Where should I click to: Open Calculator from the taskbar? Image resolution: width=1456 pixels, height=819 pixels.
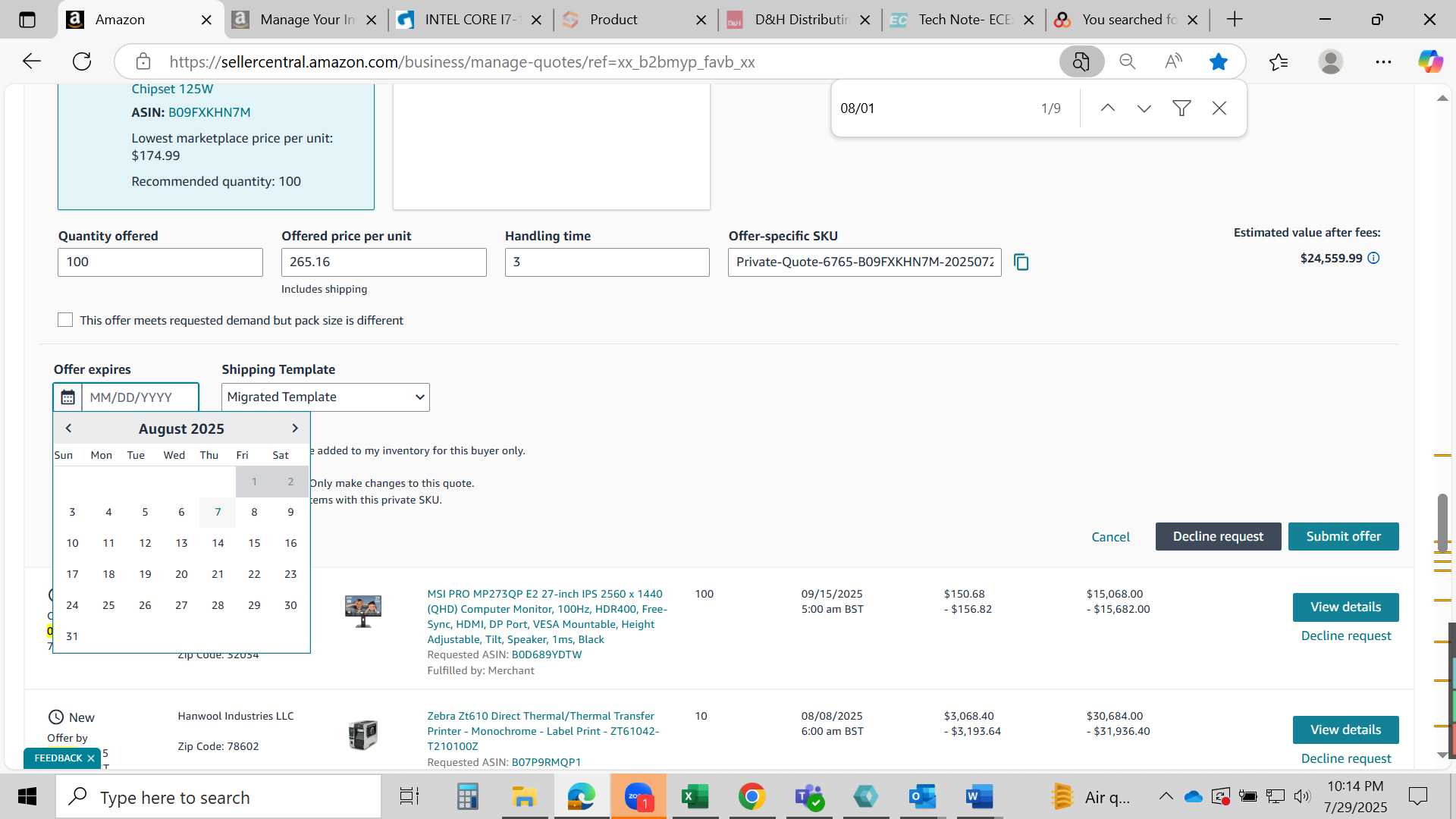click(x=467, y=797)
